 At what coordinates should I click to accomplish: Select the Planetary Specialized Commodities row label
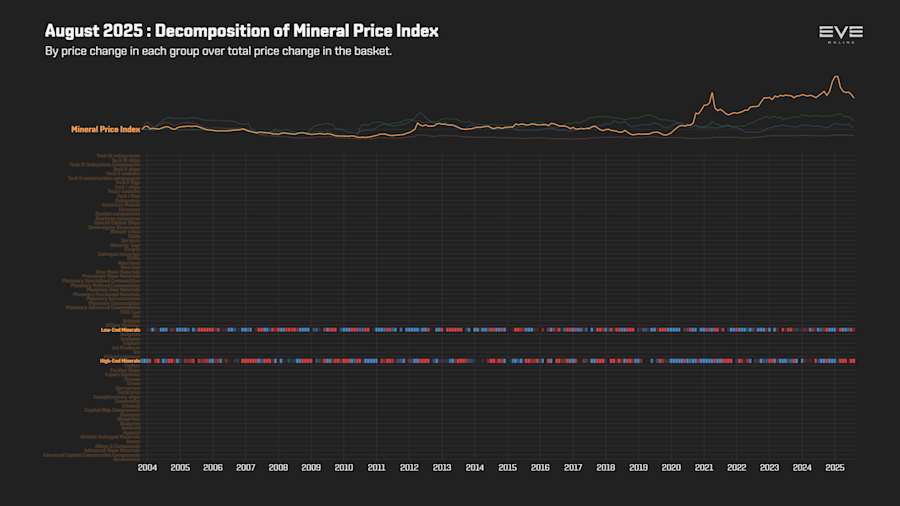click(101, 281)
